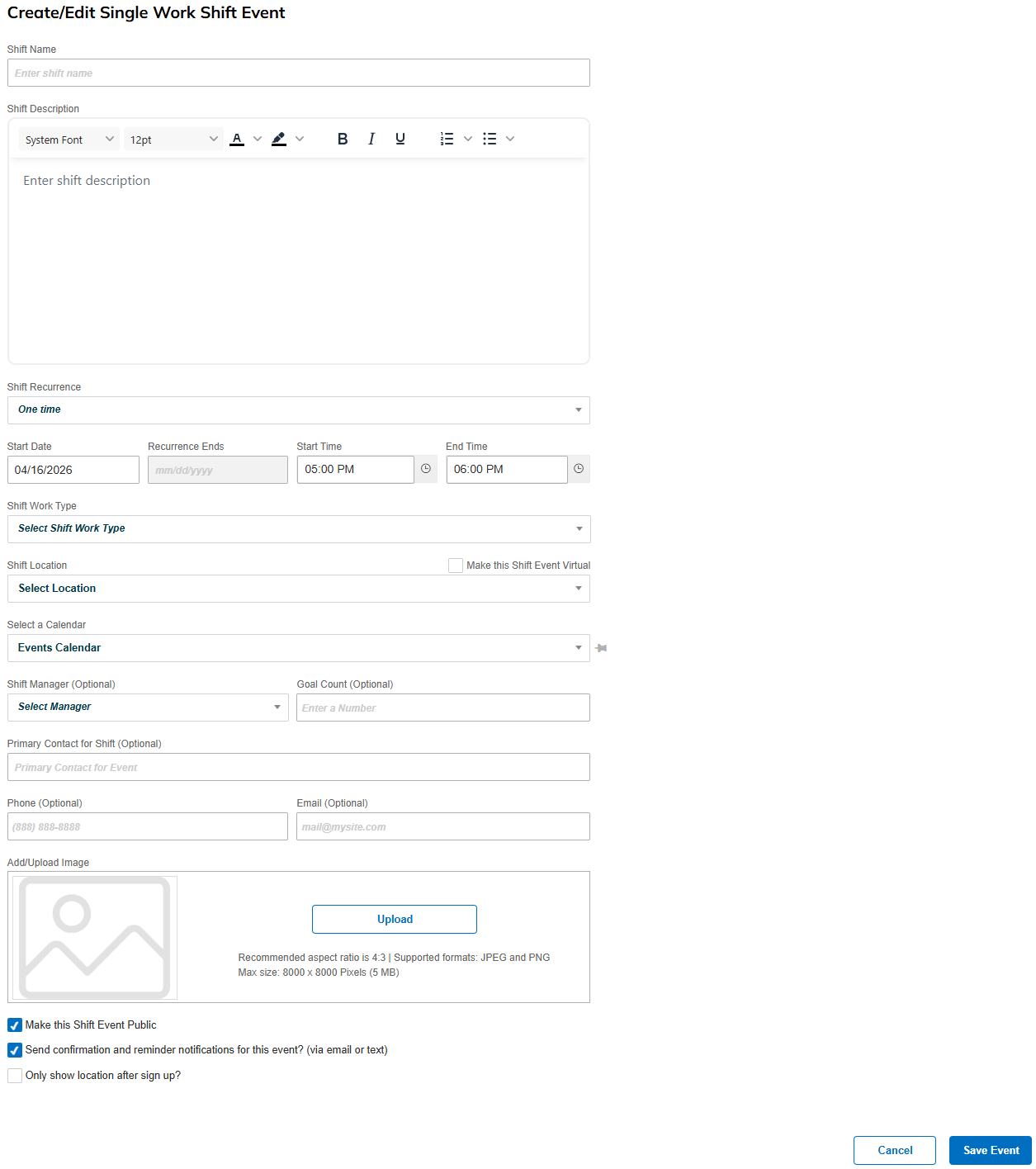Viewport: 1036px width, 1169px height.
Task: Click into the shift description text area
Action: pos(299,260)
